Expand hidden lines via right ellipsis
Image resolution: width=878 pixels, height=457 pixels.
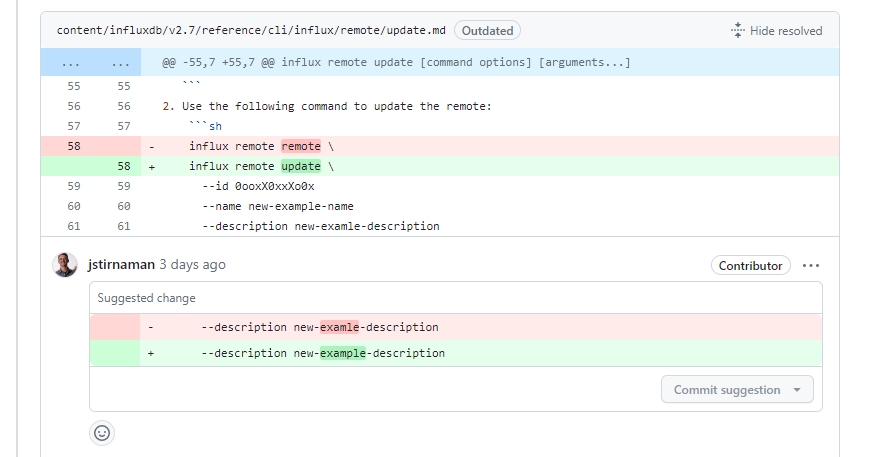pyautogui.click(x=121, y=63)
